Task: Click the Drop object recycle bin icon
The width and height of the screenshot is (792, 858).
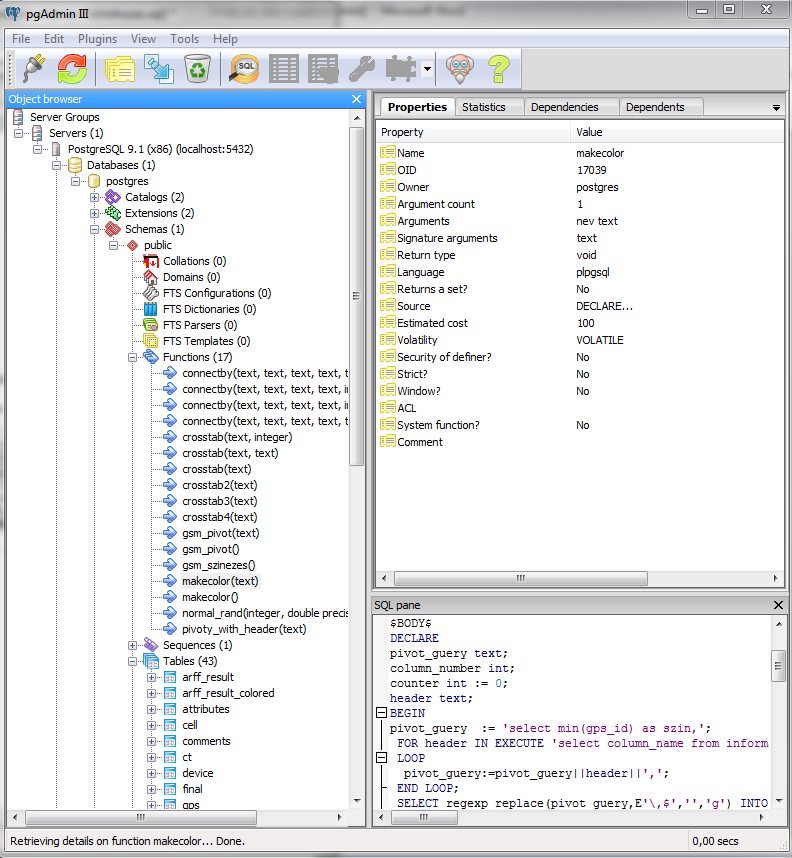Action: coord(197,69)
